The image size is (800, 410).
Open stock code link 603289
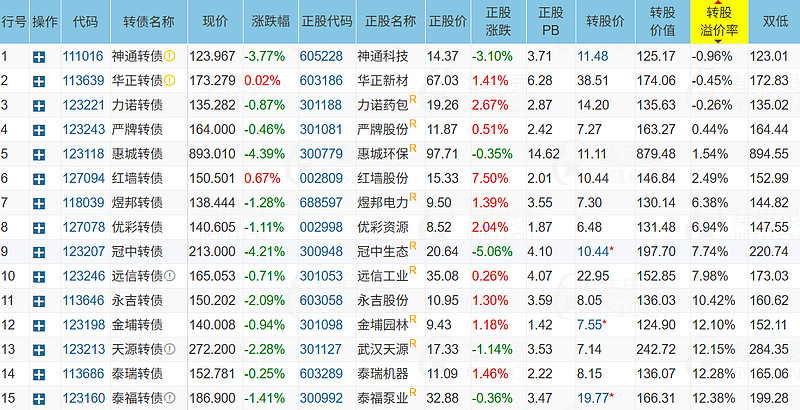click(321, 374)
